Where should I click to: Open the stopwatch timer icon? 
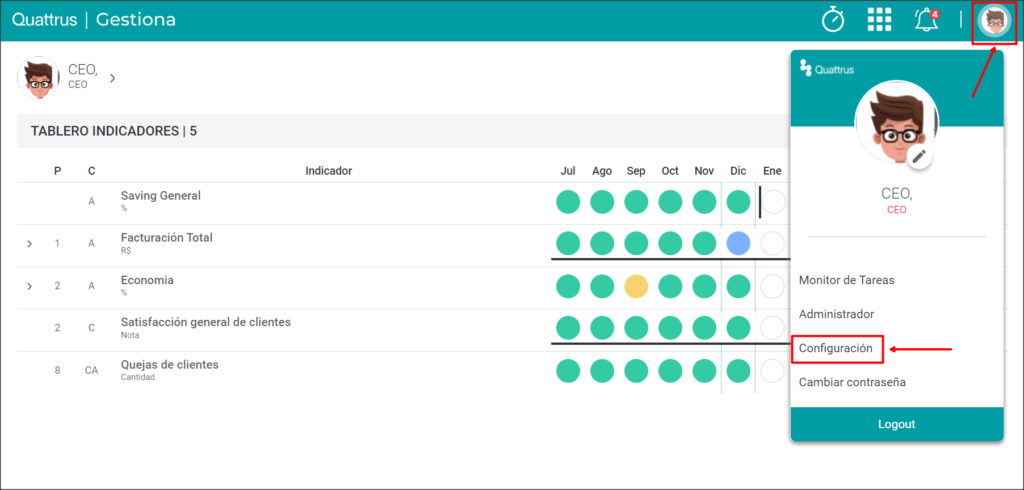(x=833, y=20)
